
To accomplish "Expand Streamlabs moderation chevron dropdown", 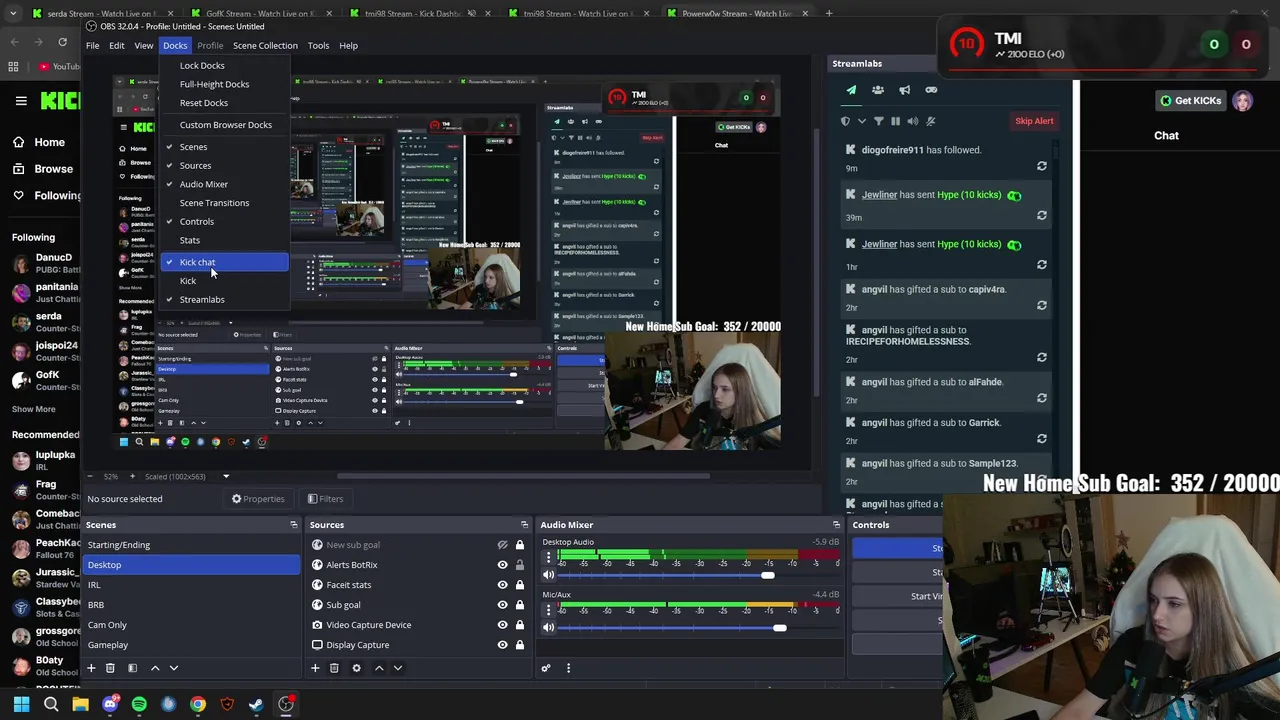I will 862,121.
